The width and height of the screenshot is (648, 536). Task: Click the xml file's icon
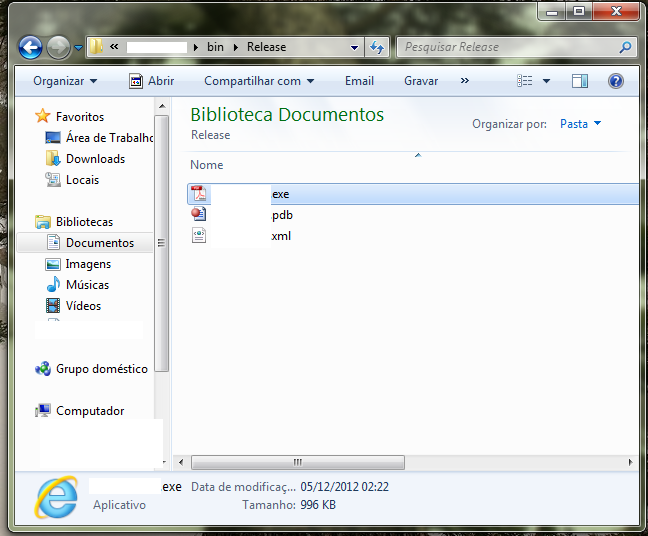pos(199,235)
